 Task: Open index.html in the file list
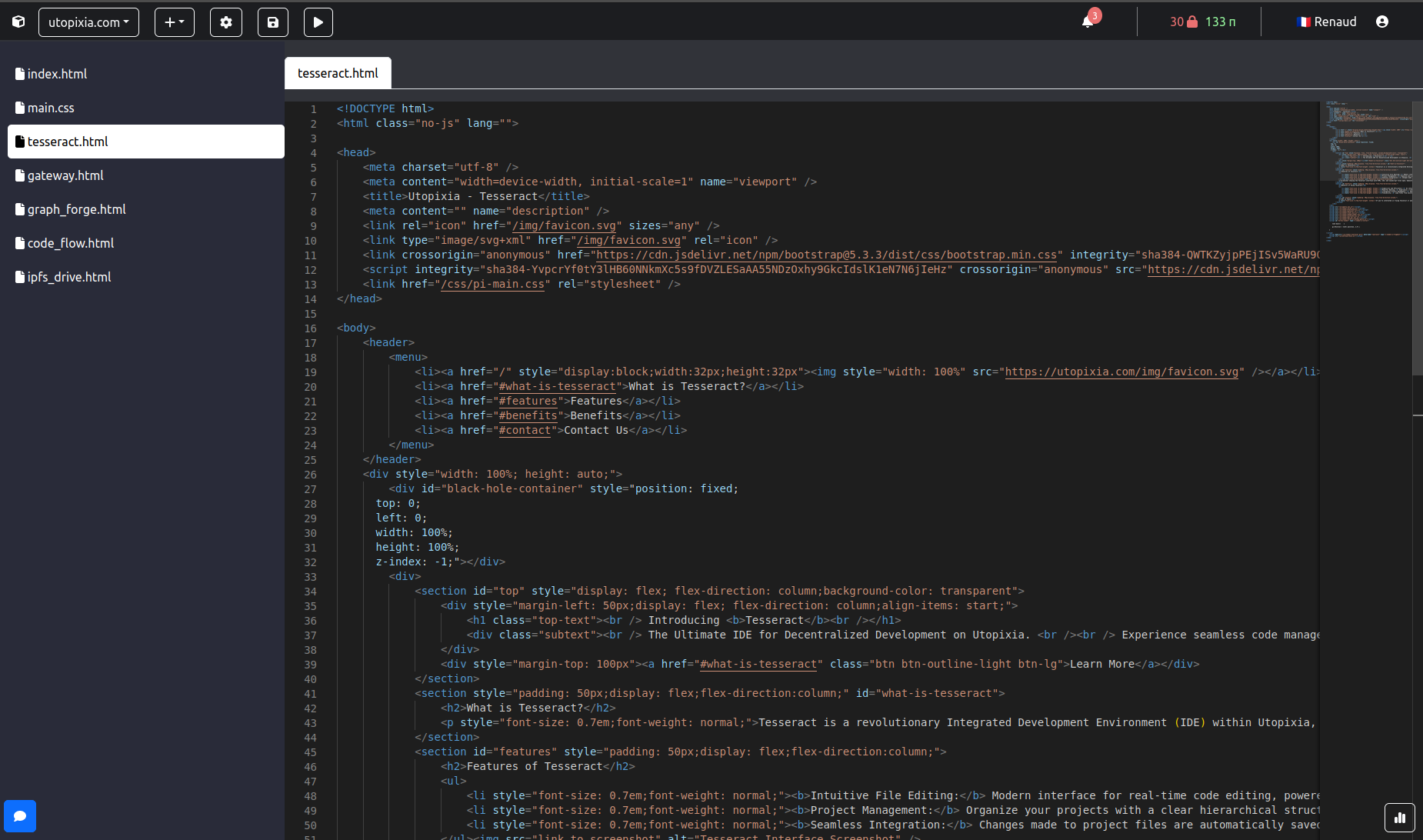tap(146, 74)
